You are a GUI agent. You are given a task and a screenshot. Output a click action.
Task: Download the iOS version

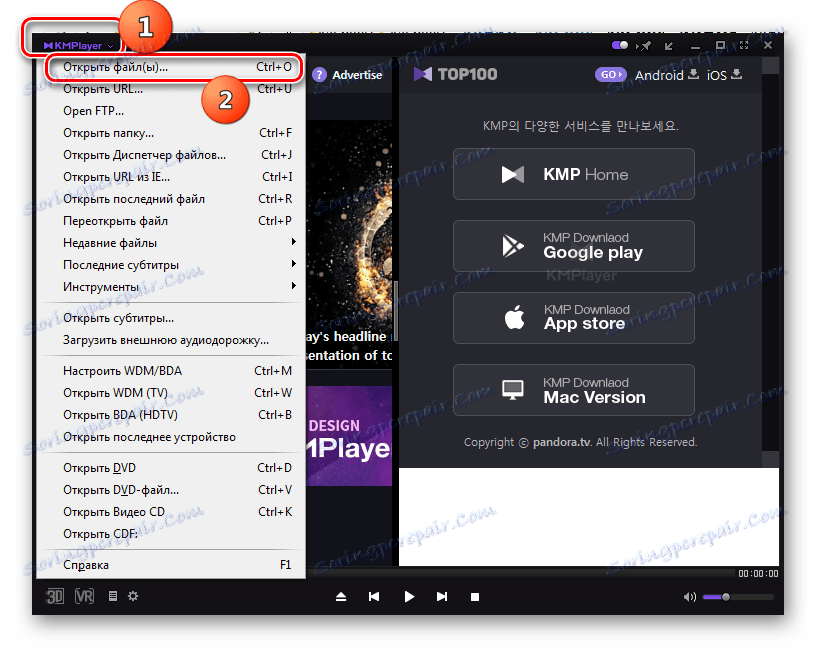click(x=724, y=75)
